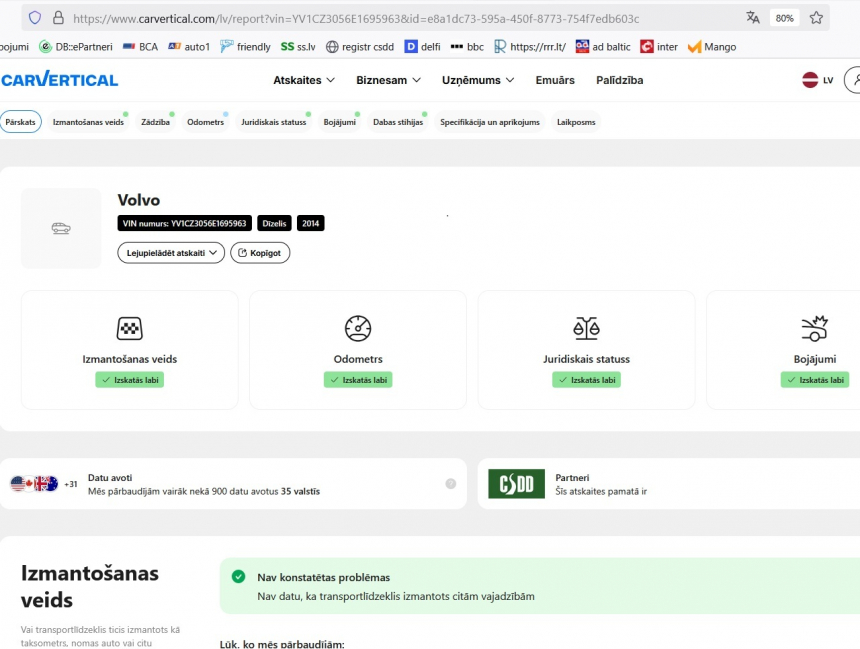Image resolution: width=860 pixels, height=649 pixels.
Task: Select the Bojājumi tab
Action: 340,122
